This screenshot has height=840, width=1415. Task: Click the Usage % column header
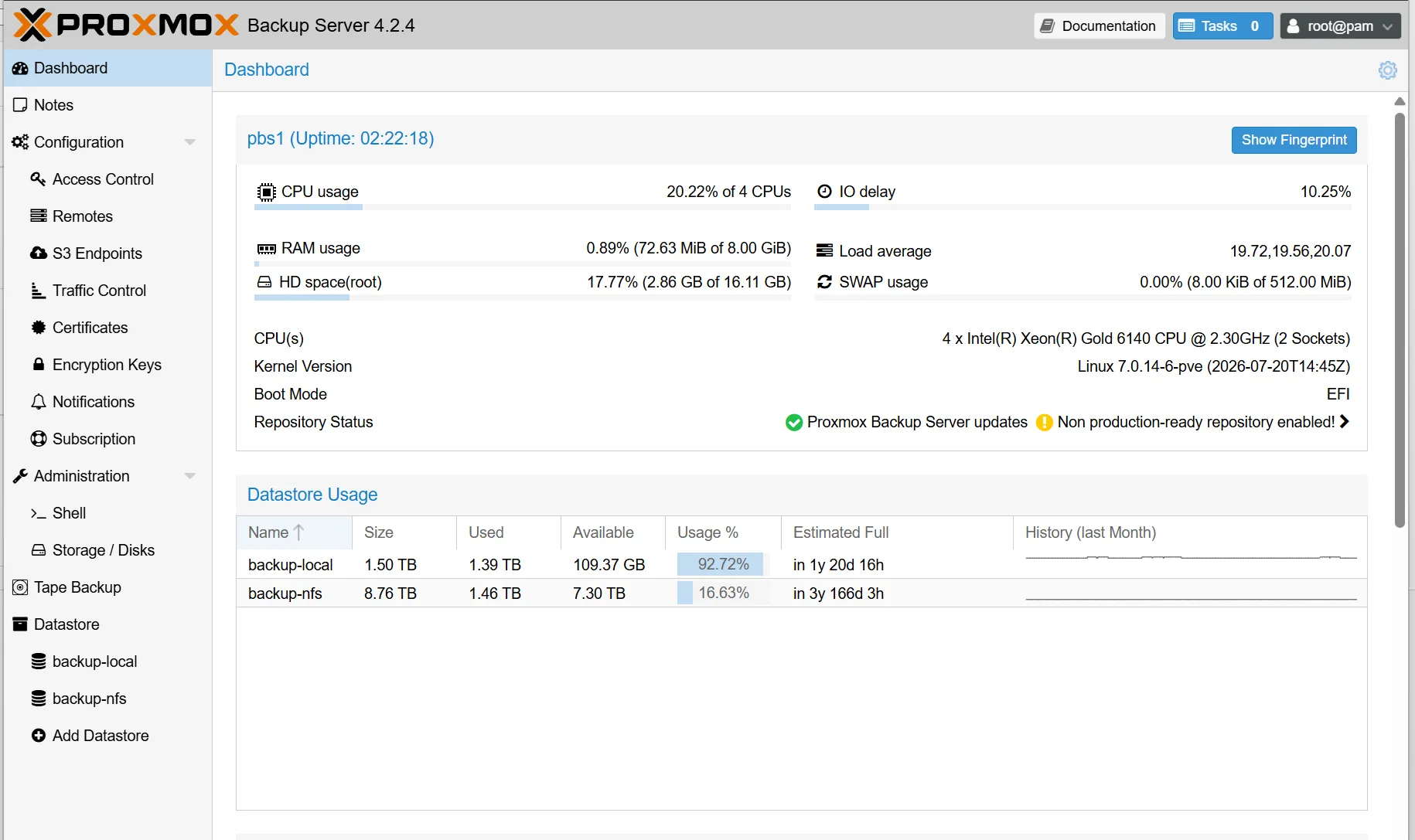click(723, 532)
